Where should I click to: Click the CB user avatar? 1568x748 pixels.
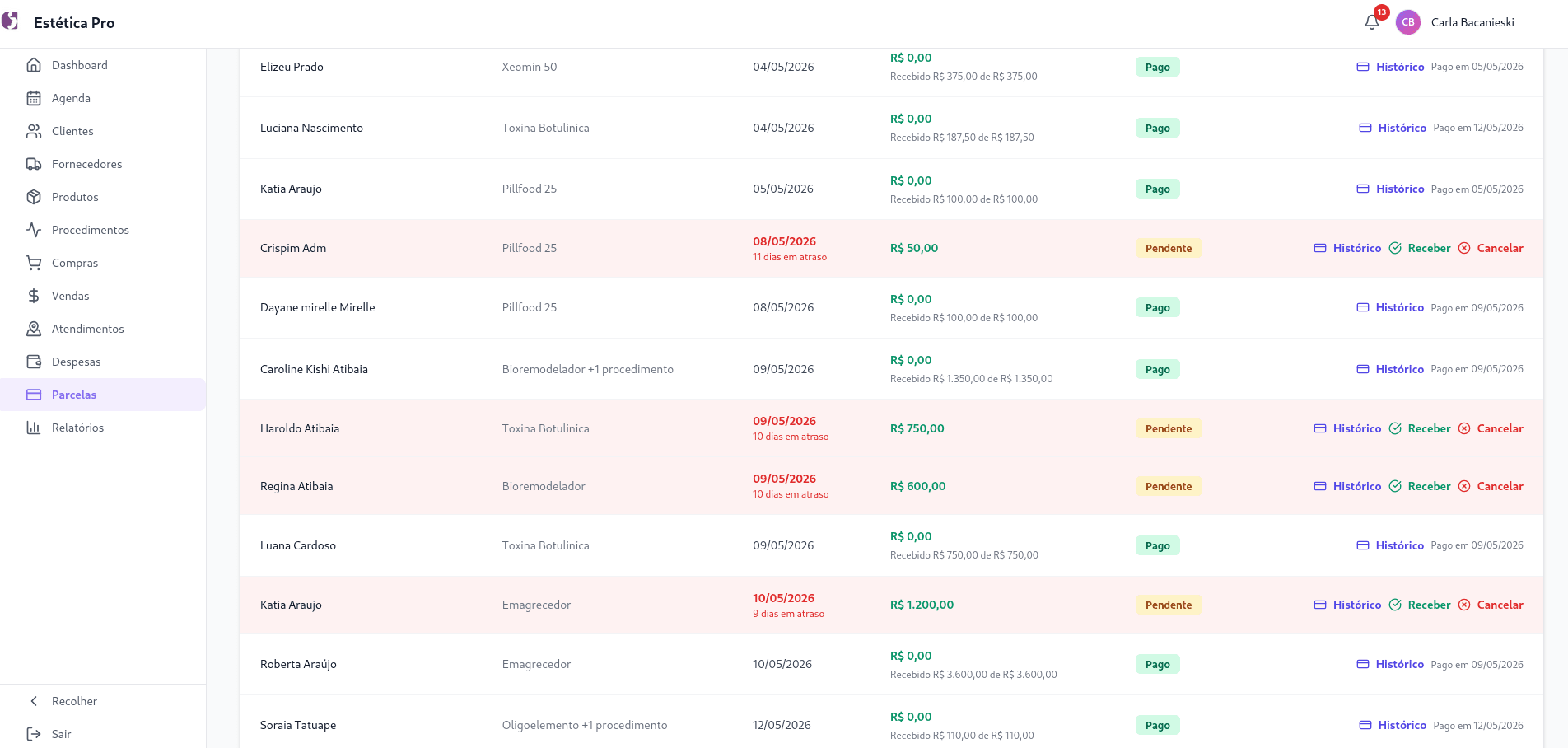pyautogui.click(x=1408, y=22)
